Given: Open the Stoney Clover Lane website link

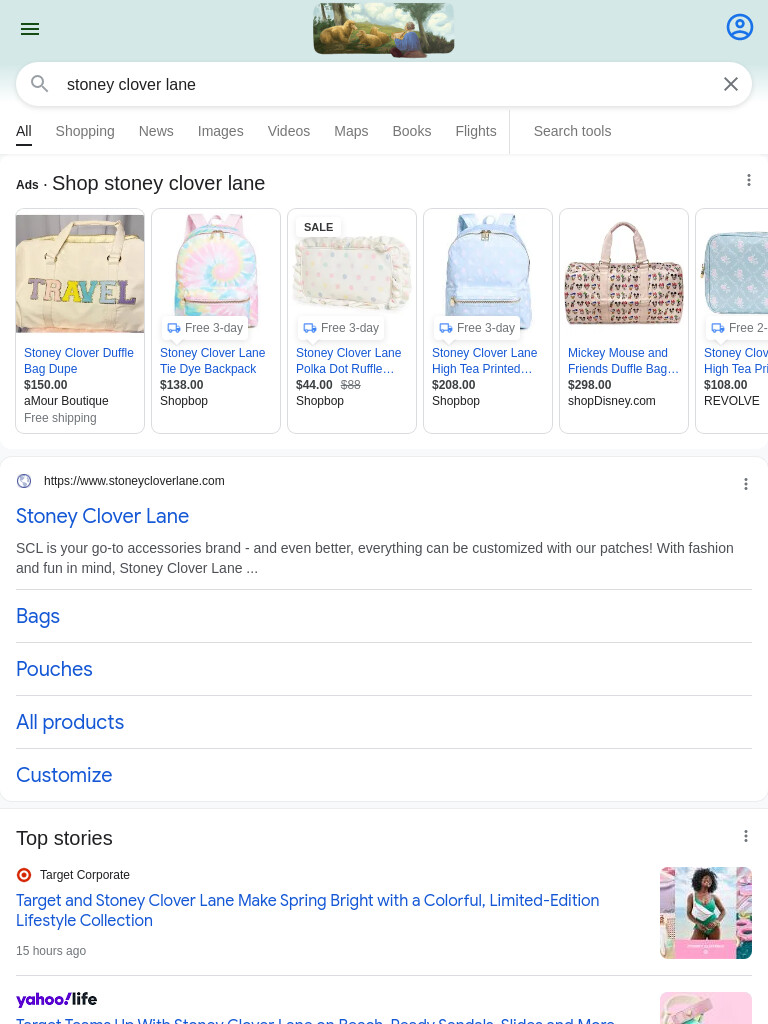Looking at the screenshot, I should [x=103, y=516].
